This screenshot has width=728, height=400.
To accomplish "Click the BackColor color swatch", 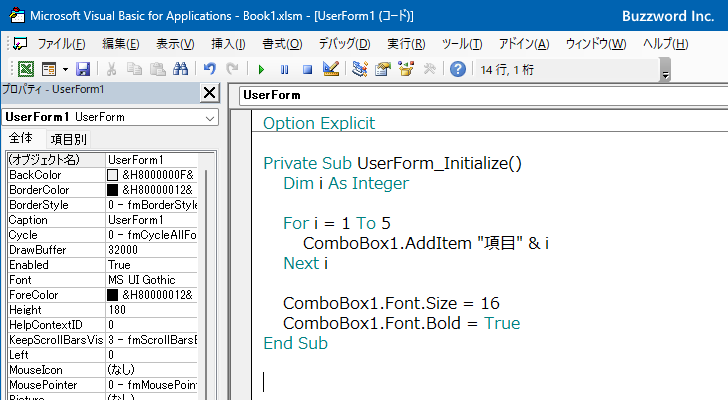I will [x=112, y=175].
